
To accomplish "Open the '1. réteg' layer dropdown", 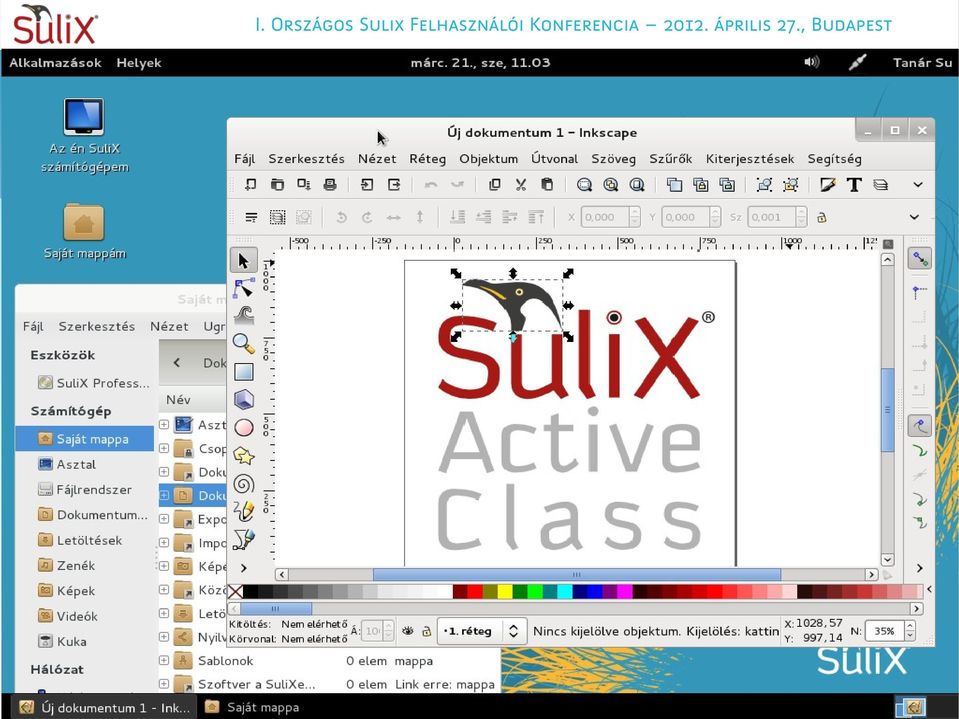I will [481, 631].
